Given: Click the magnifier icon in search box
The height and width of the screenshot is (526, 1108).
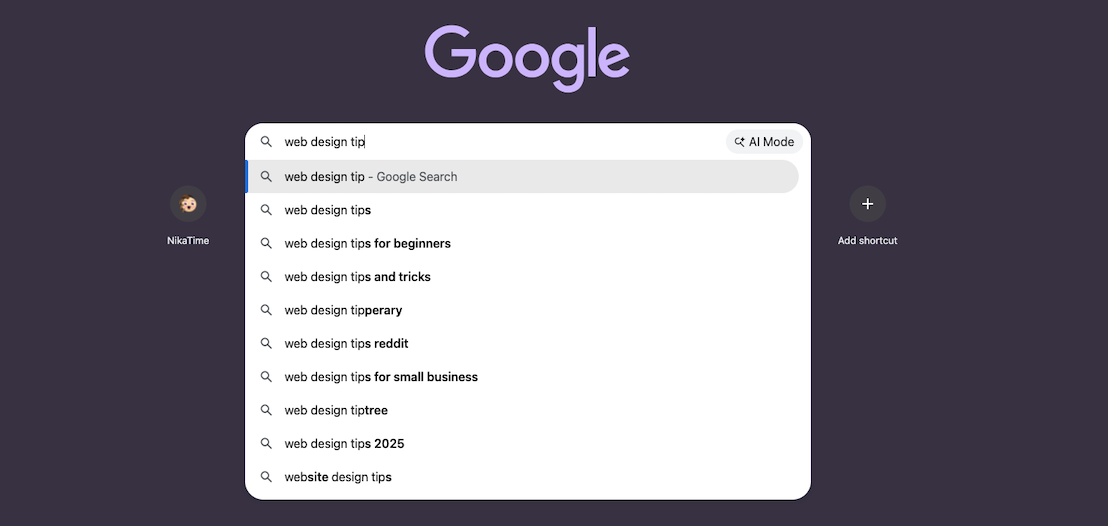Looking at the screenshot, I should [266, 142].
